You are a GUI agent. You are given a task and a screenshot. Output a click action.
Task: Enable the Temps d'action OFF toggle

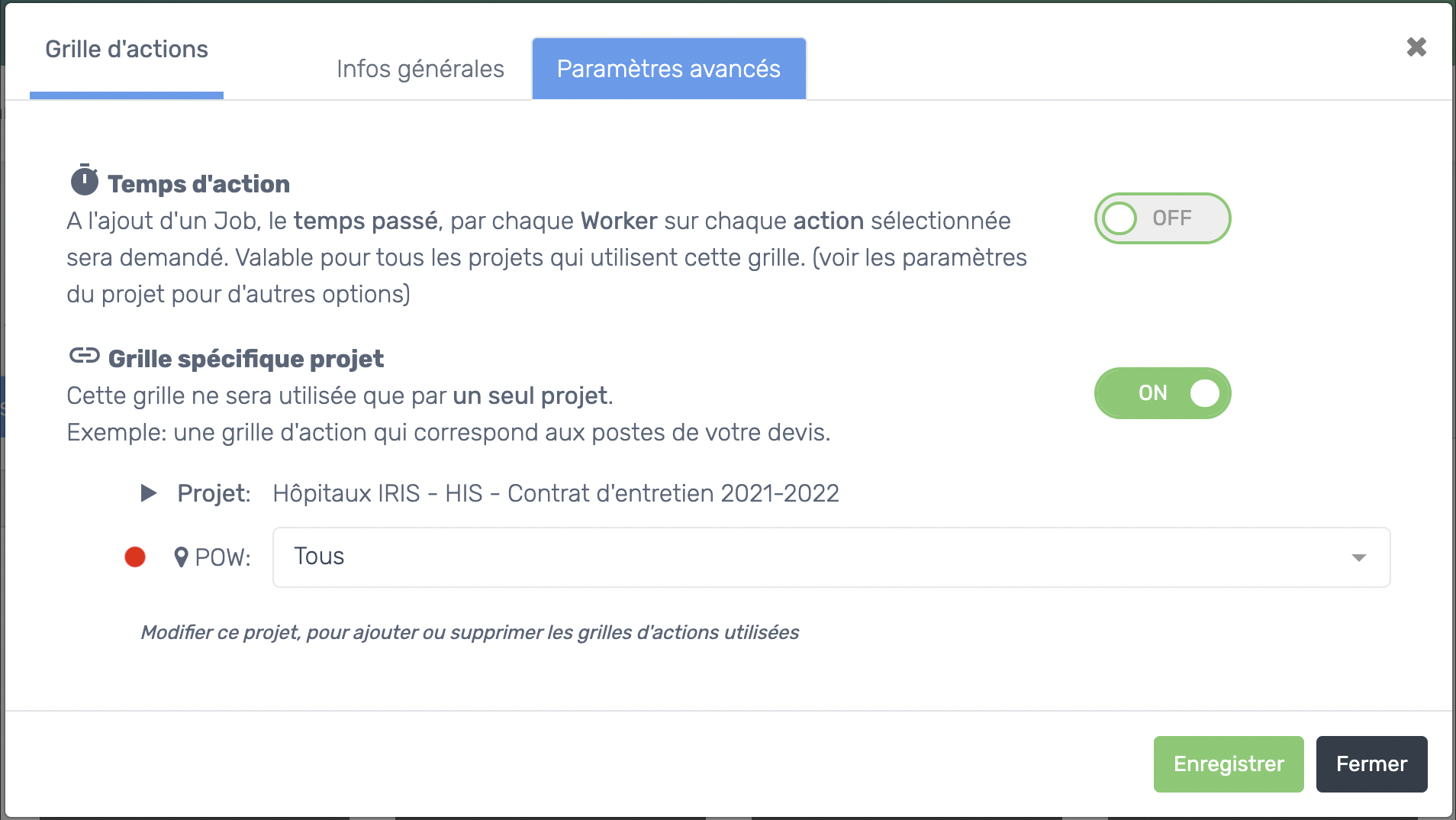click(x=1162, y=218)
